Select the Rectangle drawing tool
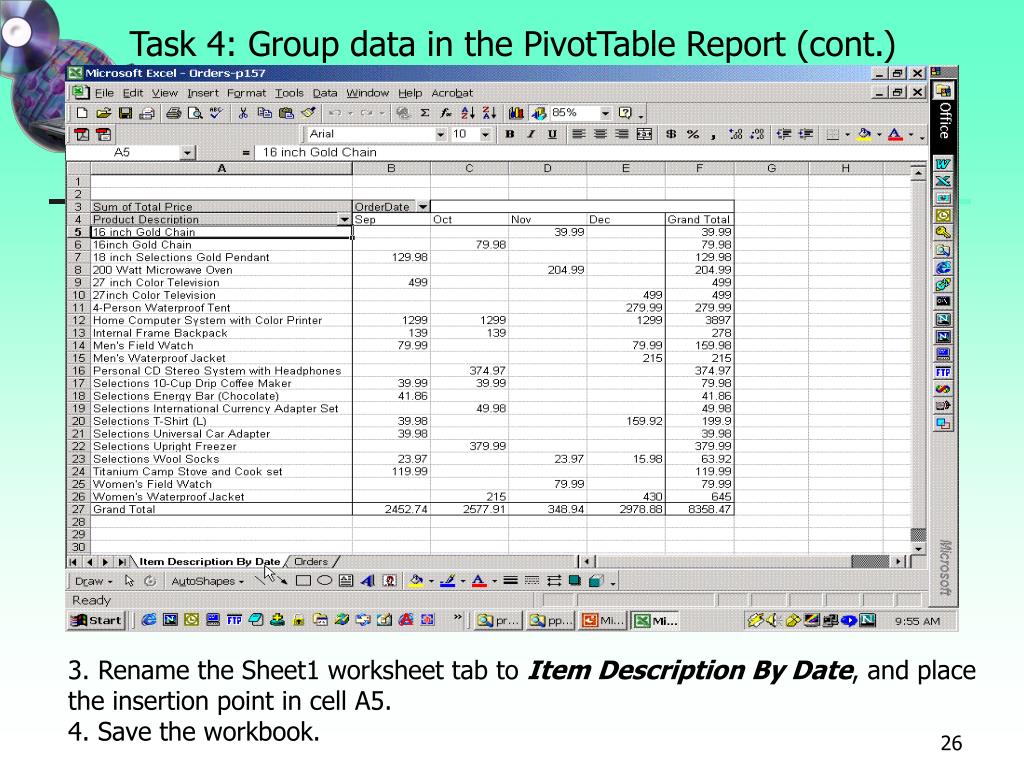The width and height of the screenshot is (1024, 768). tap(303, 581)
